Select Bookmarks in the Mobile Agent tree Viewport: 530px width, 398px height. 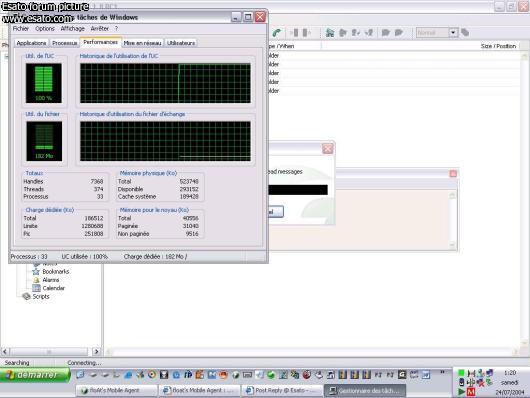(x=55, y=272)
